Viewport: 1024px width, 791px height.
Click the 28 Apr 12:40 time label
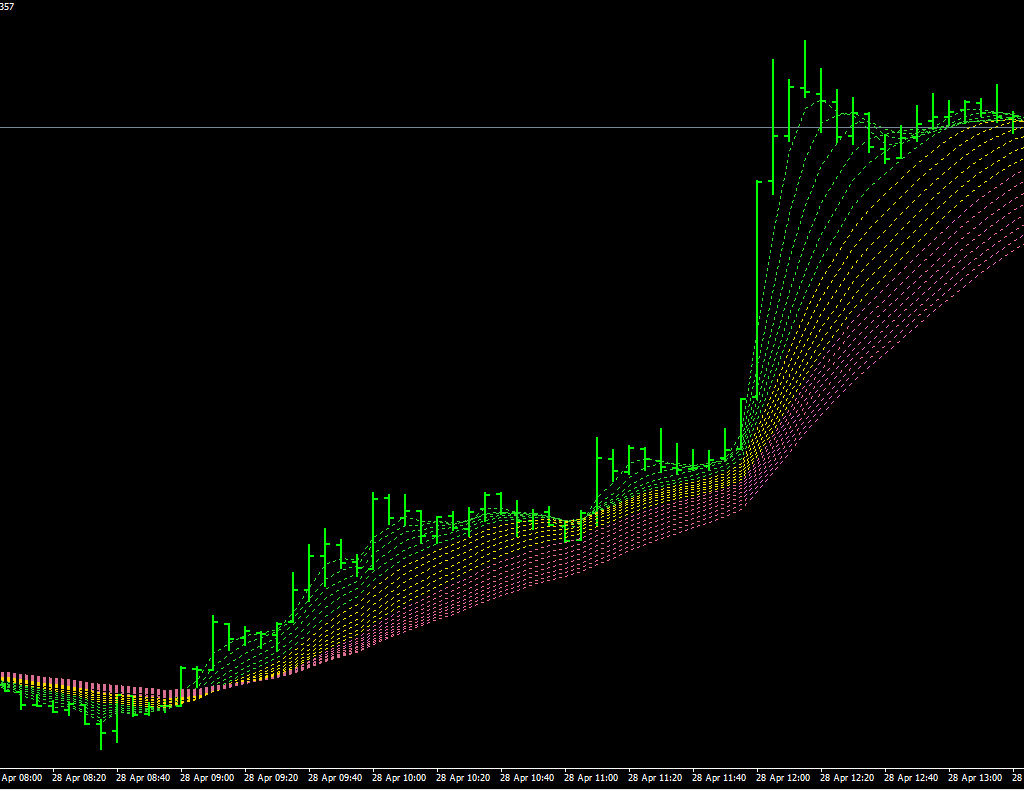click(912, 777)
